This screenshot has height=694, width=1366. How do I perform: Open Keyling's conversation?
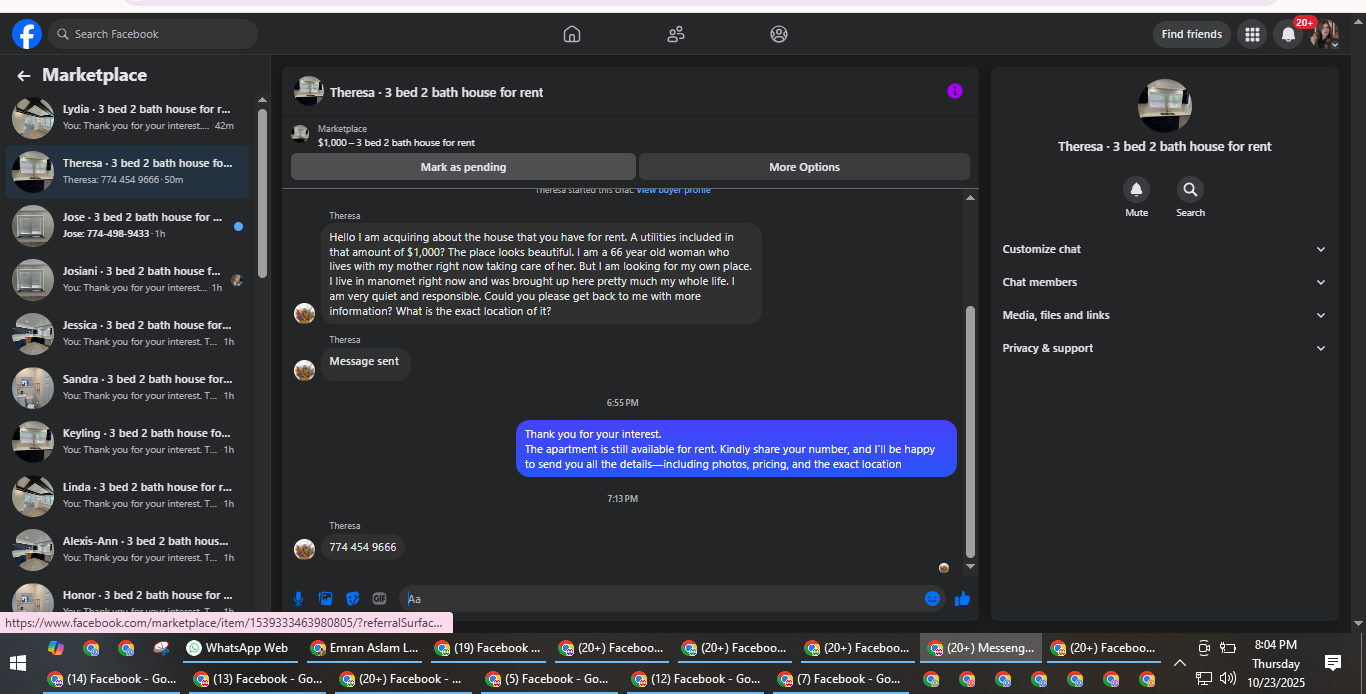(127, 442)
